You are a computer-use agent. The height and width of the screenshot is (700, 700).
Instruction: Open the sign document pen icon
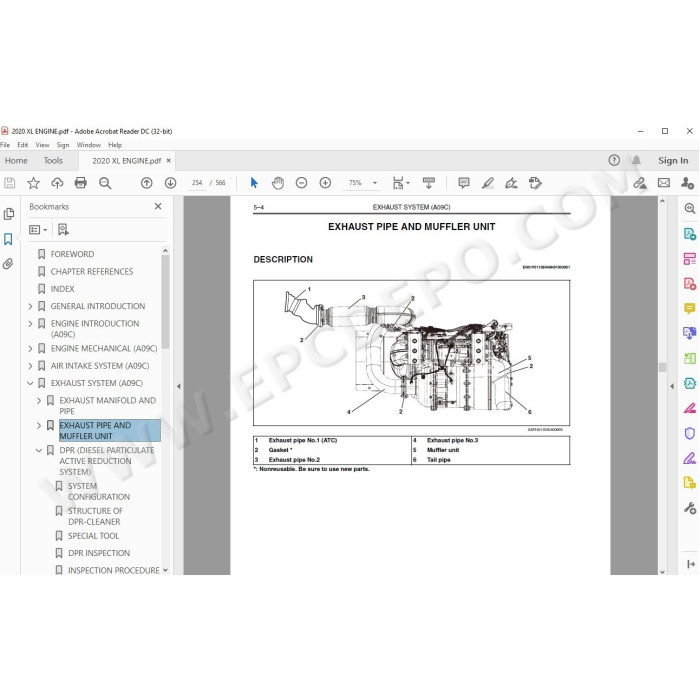[x=511, y=183]
